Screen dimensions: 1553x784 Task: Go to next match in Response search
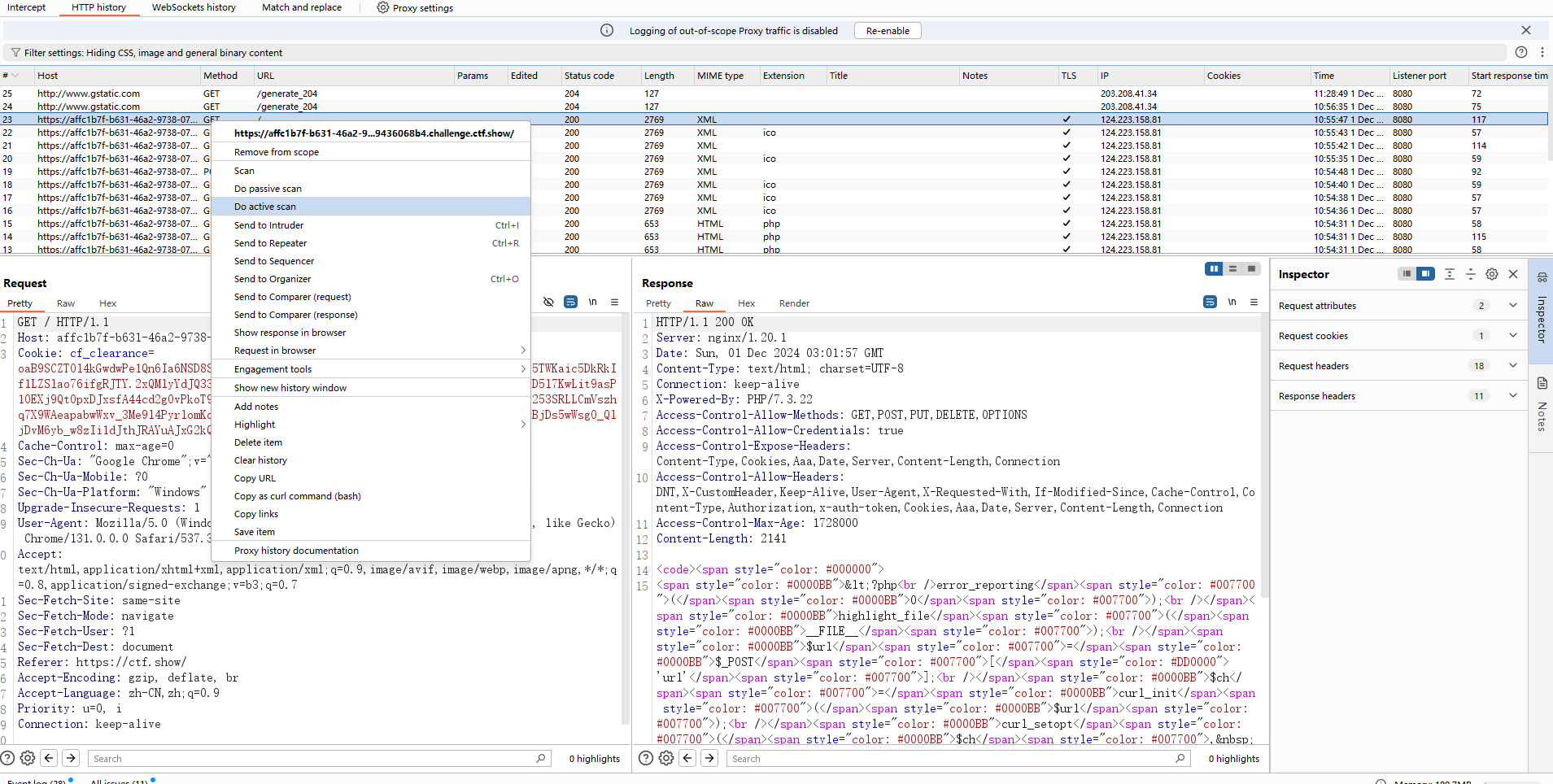click(709, 758)
